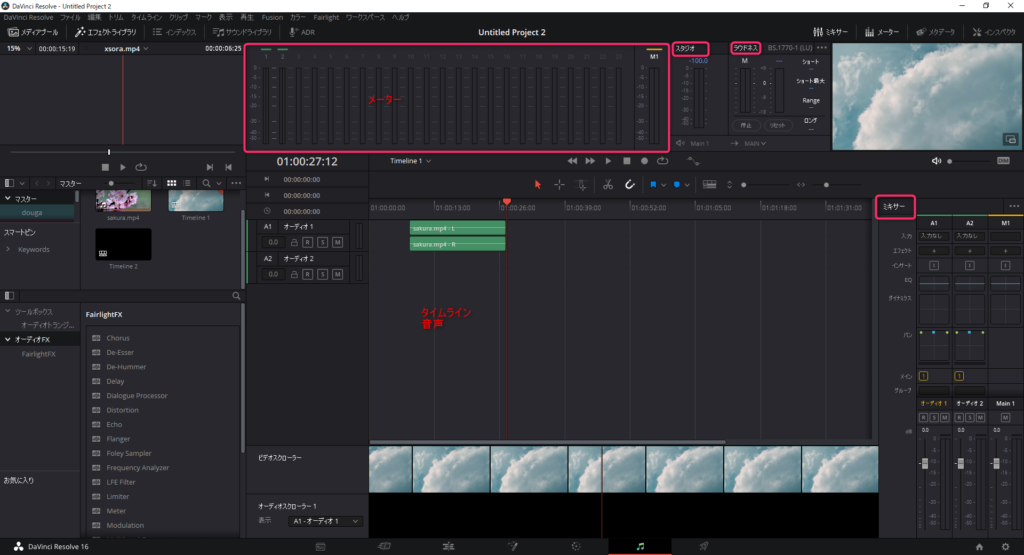Add a blue marker on the timeline
Screen dimensions: 1024x555
click(677, 185)
